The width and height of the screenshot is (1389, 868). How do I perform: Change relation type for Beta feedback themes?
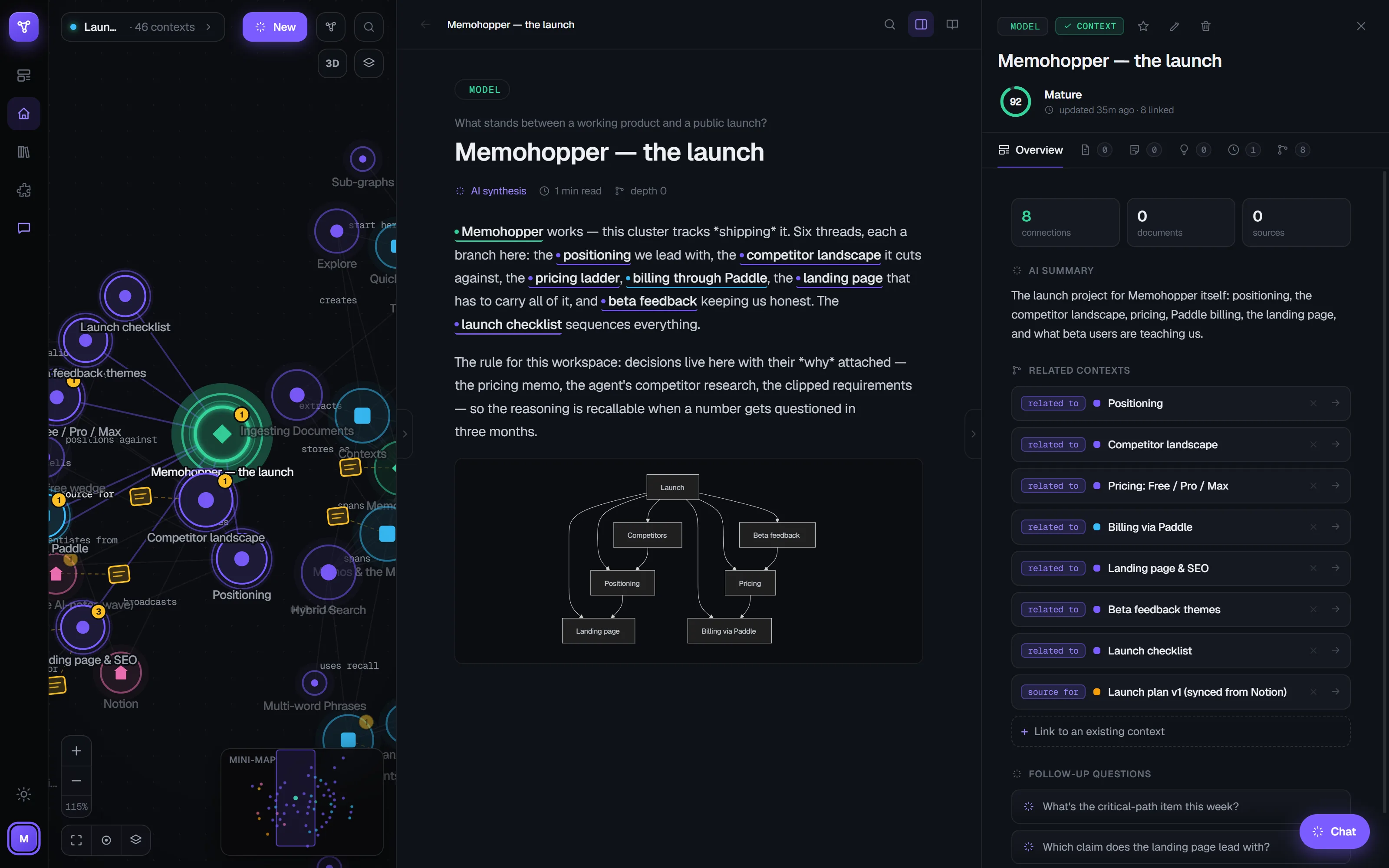point(1053,610)
